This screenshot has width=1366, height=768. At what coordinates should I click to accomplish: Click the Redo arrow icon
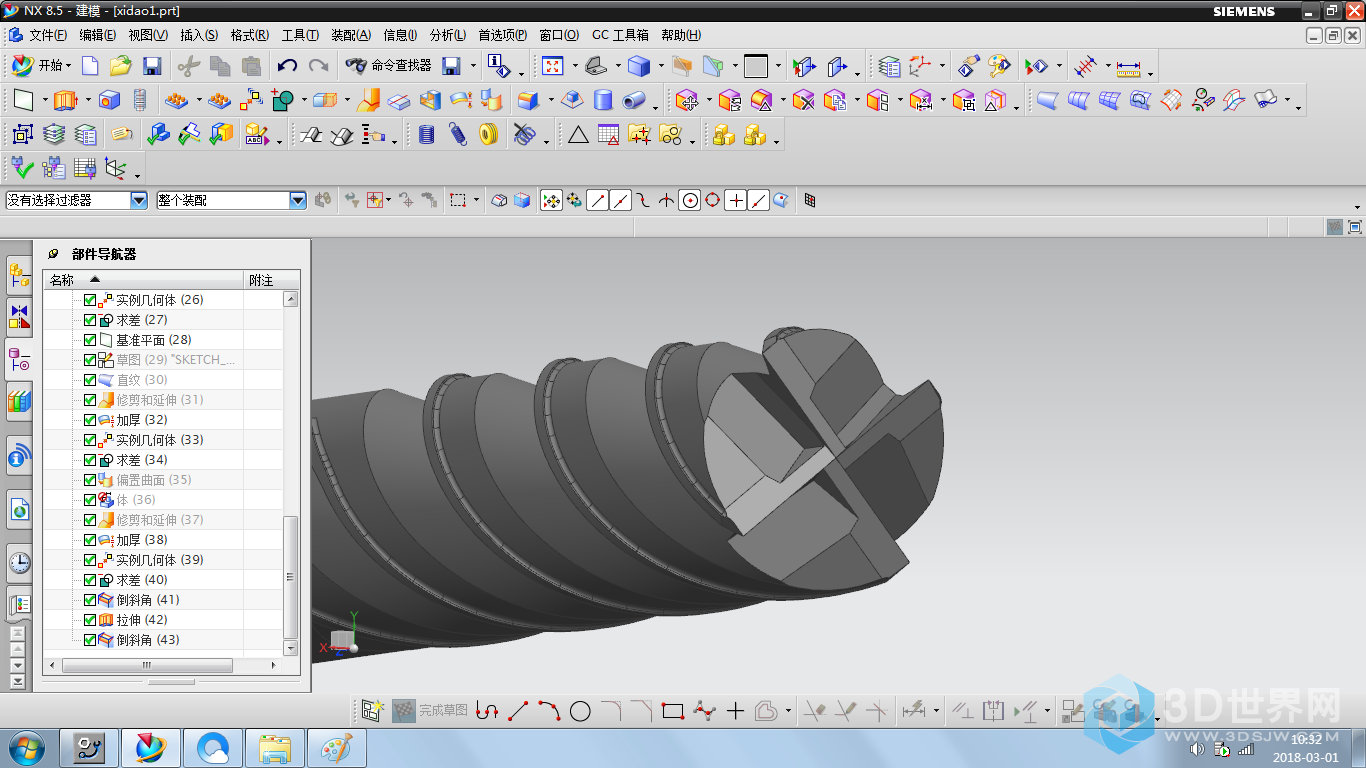click(318, 66)
